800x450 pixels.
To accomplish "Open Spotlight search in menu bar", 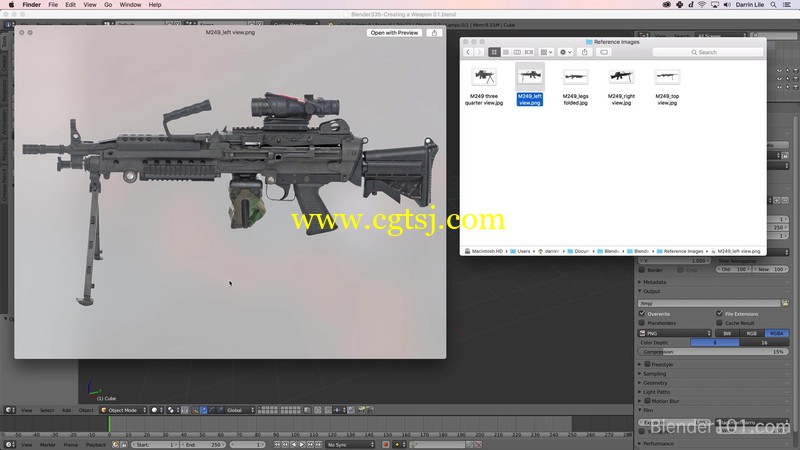I will [773, 5].
